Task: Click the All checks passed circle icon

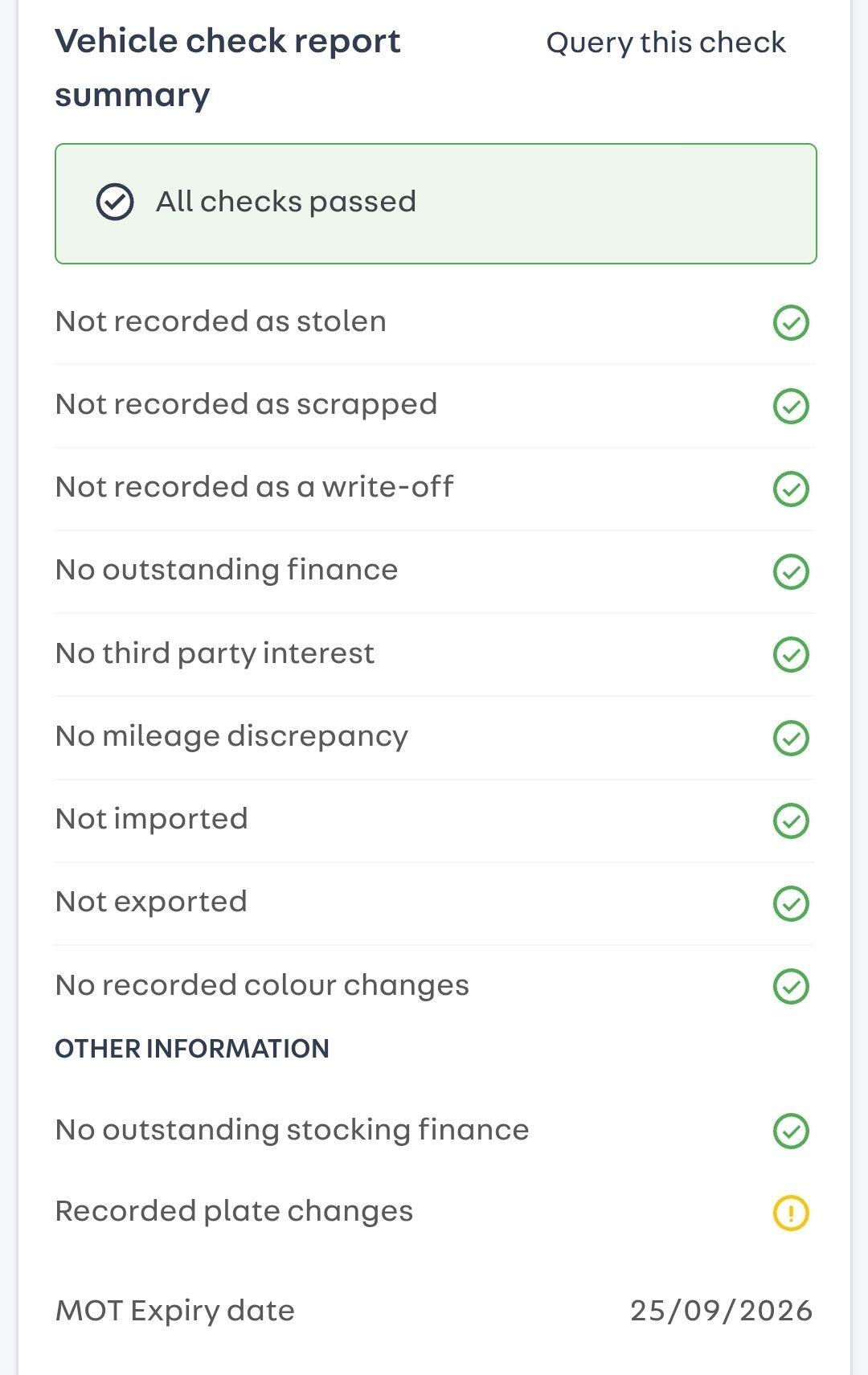Action: [115, 202]
